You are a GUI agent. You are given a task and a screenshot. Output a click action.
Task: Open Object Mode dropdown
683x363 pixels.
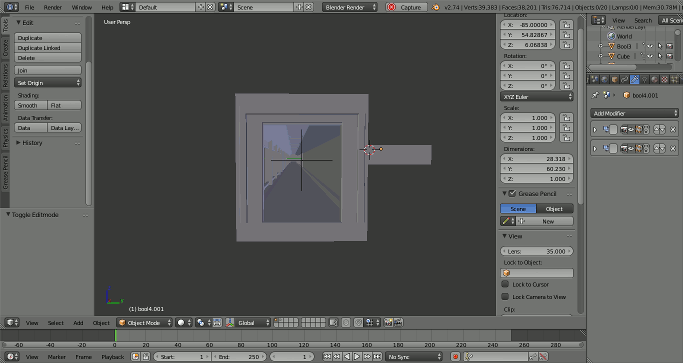click(x=145, y=323)
